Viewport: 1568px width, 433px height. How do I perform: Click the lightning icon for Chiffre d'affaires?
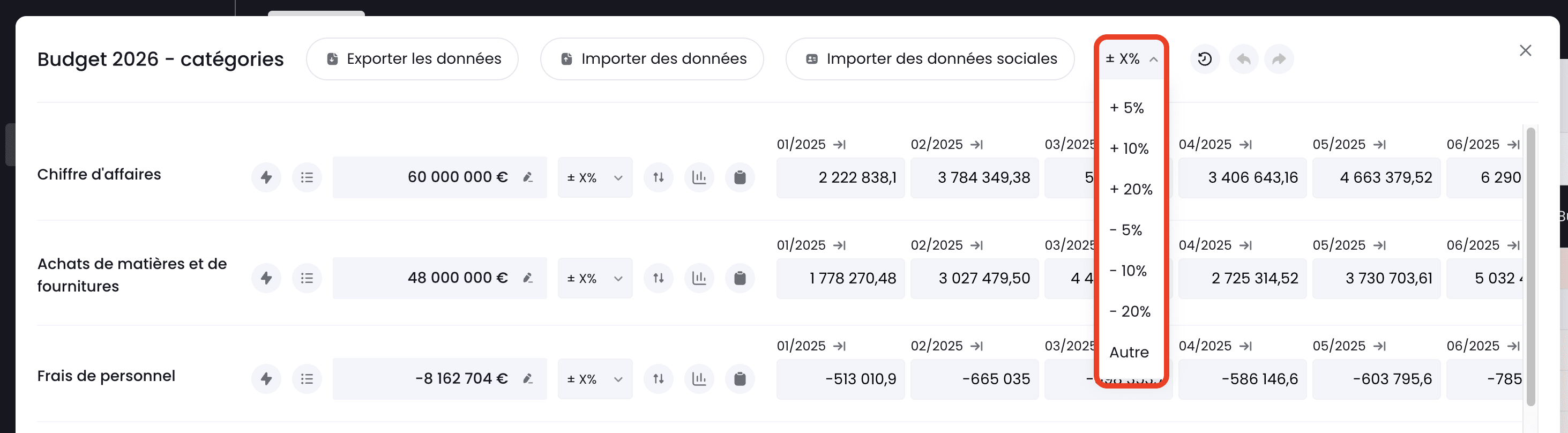266,178
